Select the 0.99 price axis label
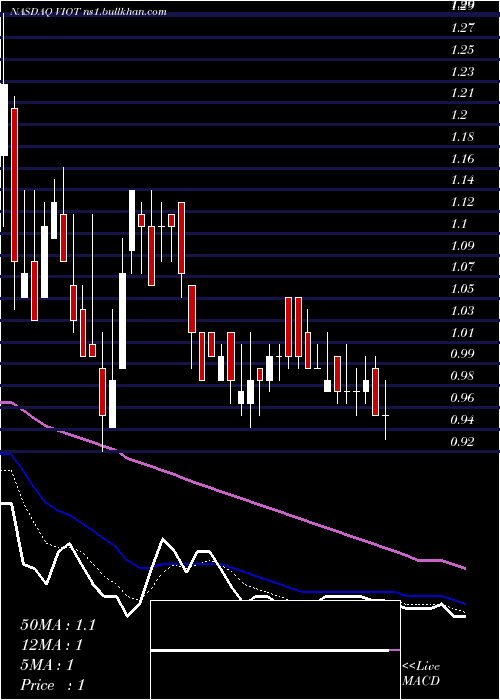 [462, 354]
